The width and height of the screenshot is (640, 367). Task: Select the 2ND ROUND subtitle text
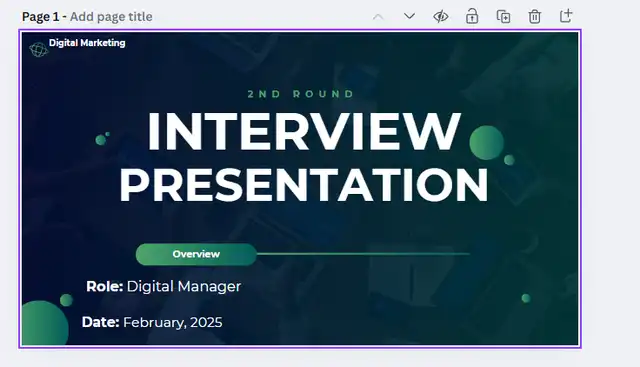(301, 94)
